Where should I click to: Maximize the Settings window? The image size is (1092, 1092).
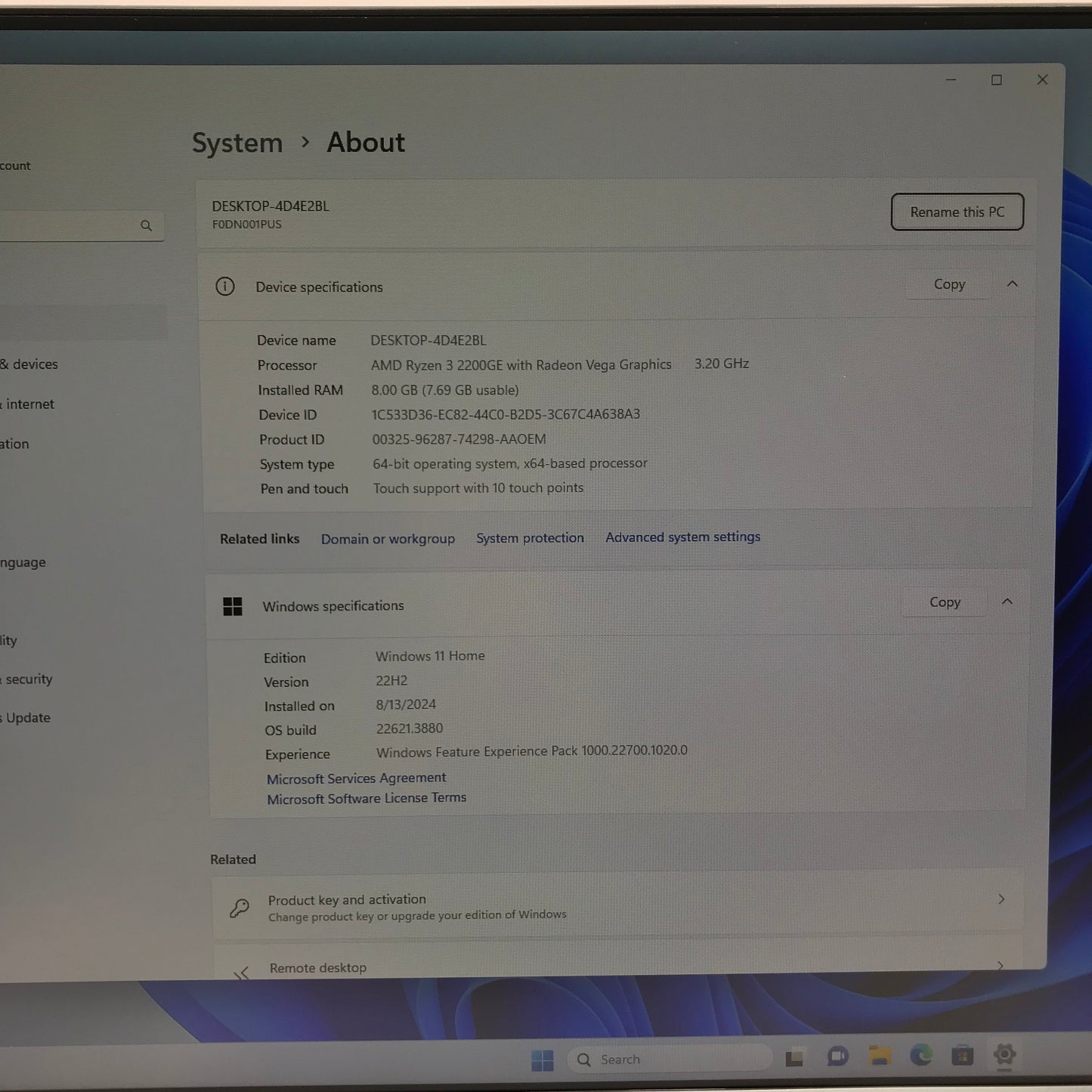point(997,80)
